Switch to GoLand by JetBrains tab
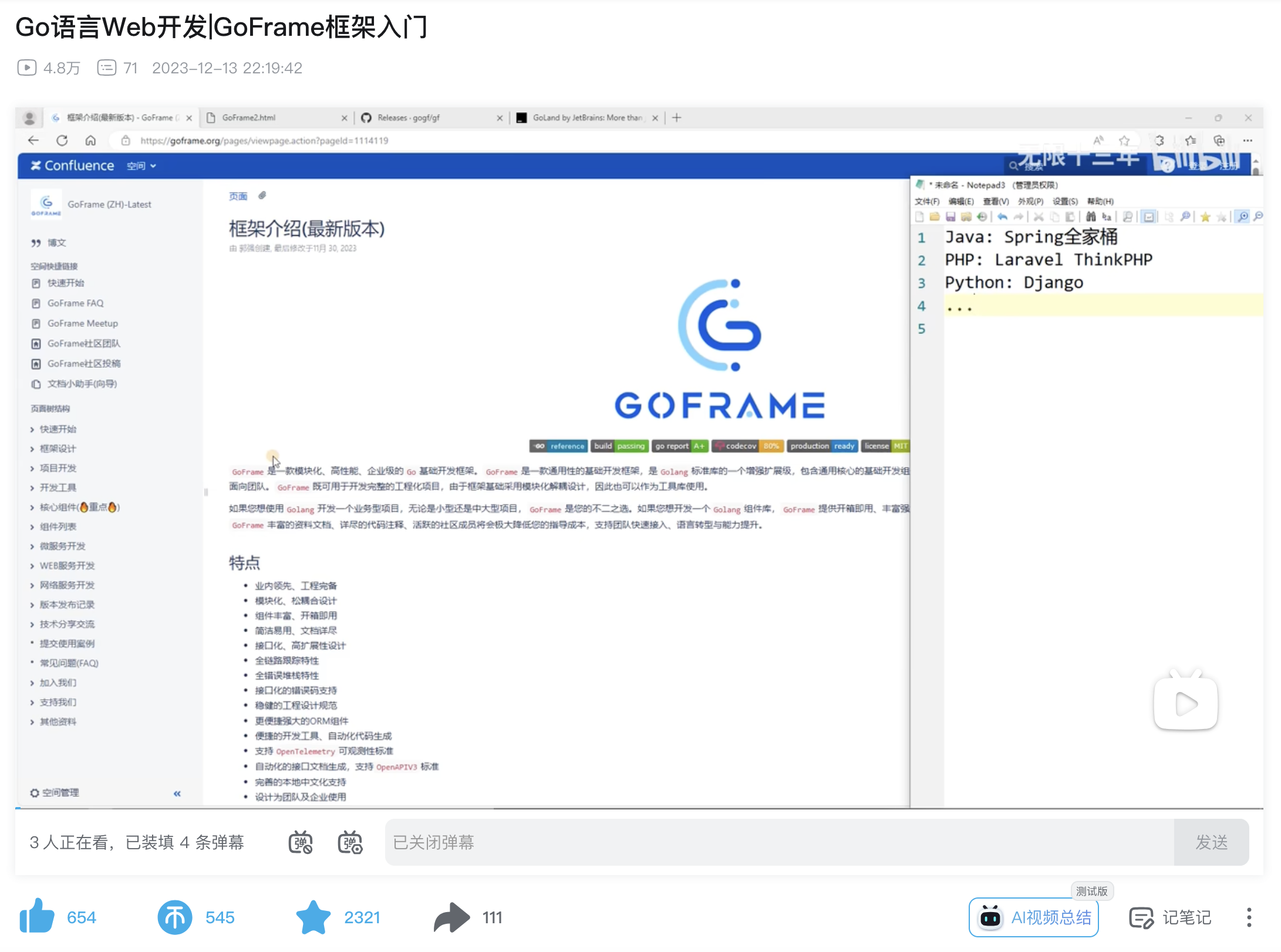Screen dimensions: 1281x952 click(x=587, y=118)
